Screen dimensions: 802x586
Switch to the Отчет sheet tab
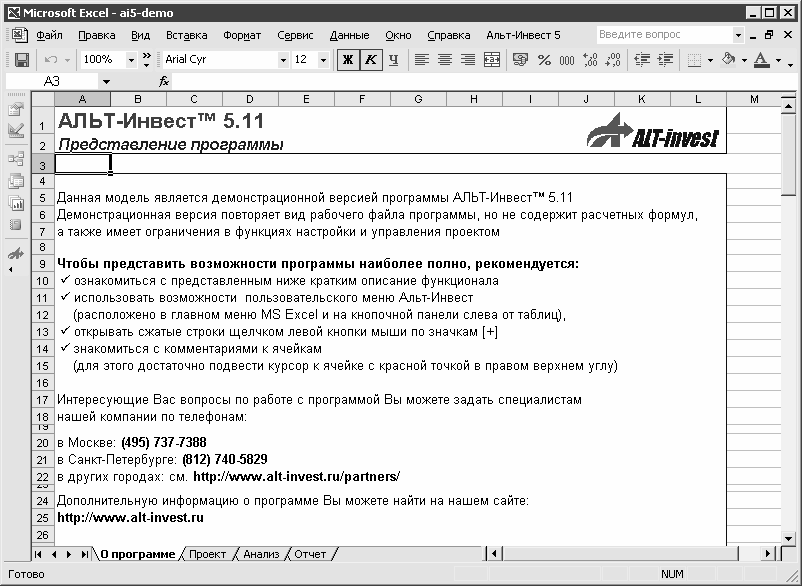pyautogui.click(x=310, y=554)
